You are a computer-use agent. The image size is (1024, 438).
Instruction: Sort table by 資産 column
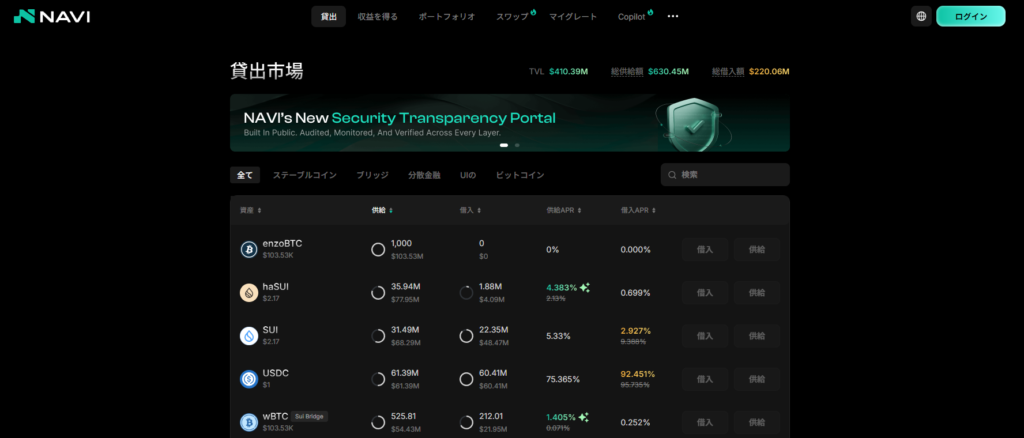[x=251, y=210]
